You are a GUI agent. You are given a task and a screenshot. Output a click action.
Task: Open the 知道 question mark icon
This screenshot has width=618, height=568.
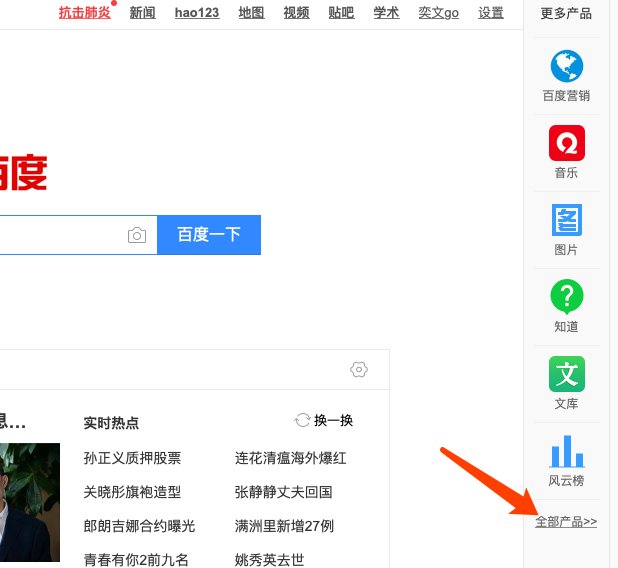pyautogui.click(x=567, y=296)
